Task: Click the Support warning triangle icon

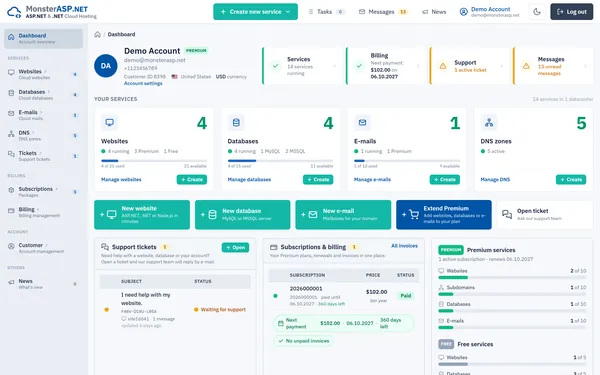Action: pos(443,66)
